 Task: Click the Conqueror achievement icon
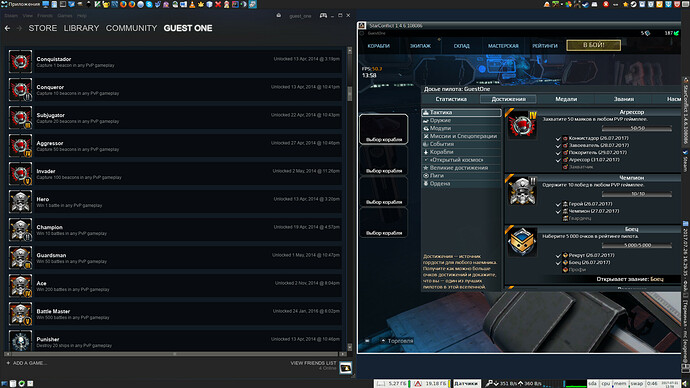pos(20,90)
